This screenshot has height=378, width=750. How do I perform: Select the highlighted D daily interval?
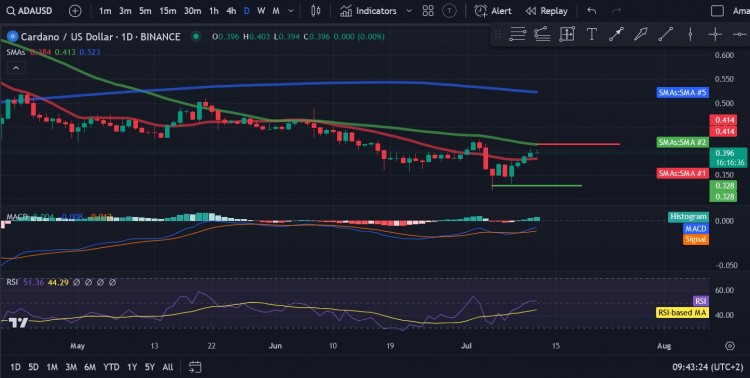point(246,11)
